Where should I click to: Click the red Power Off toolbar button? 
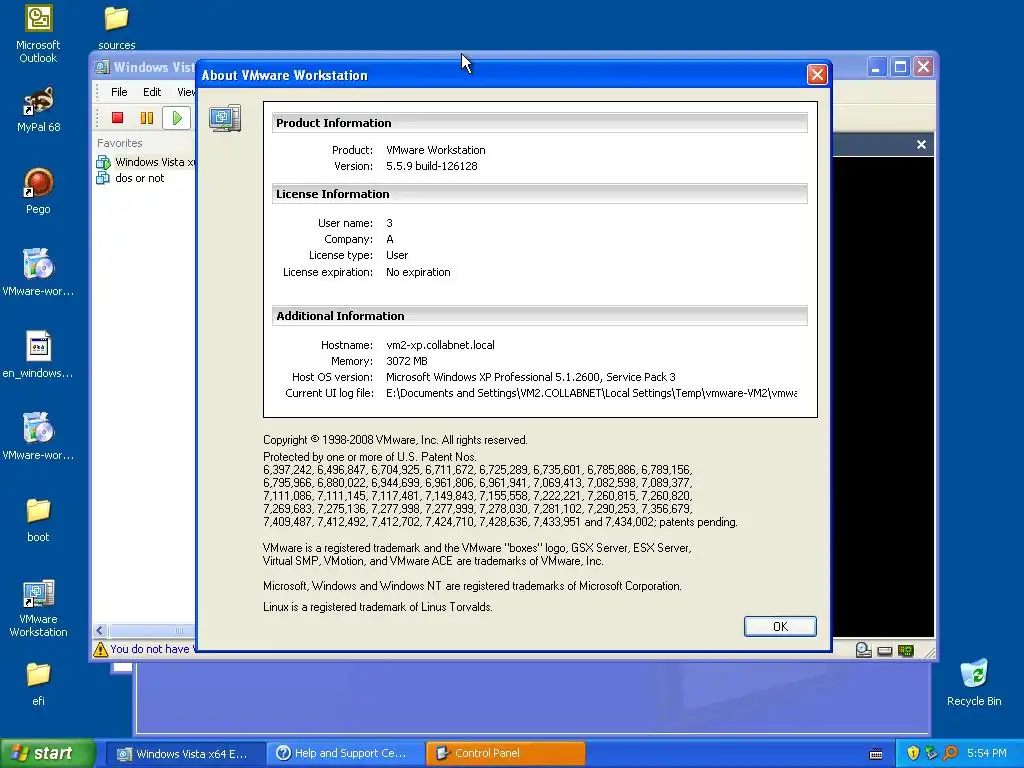118,118
